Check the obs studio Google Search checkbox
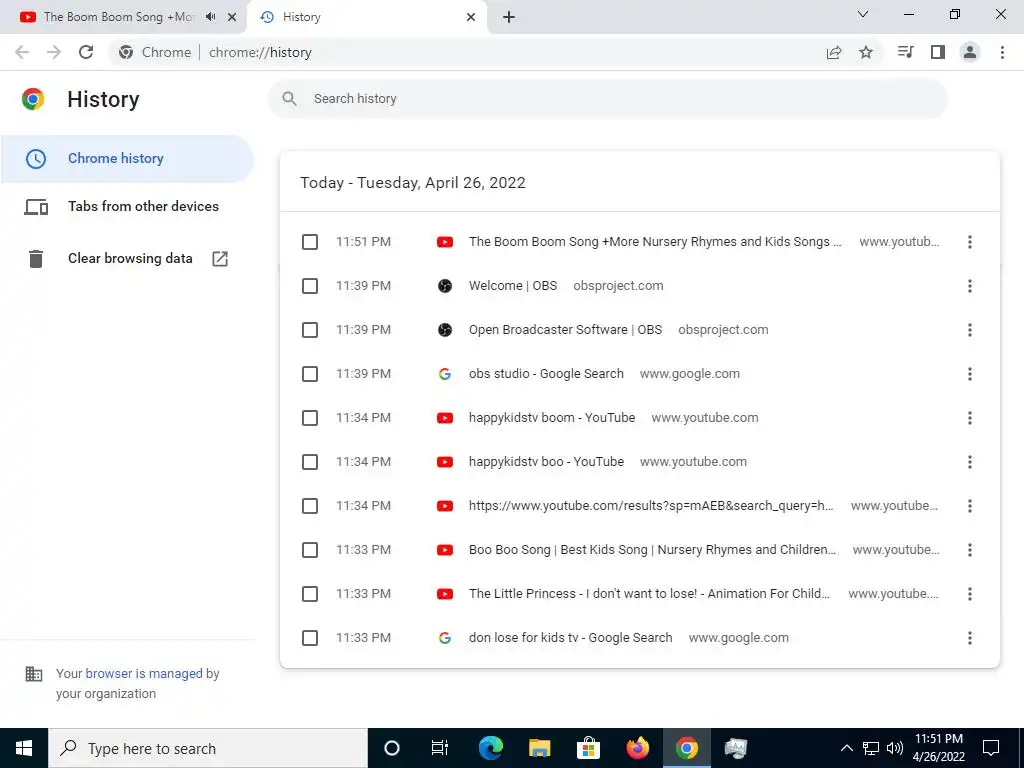Viewport: 1024px width, 768px height. (310, 374)
